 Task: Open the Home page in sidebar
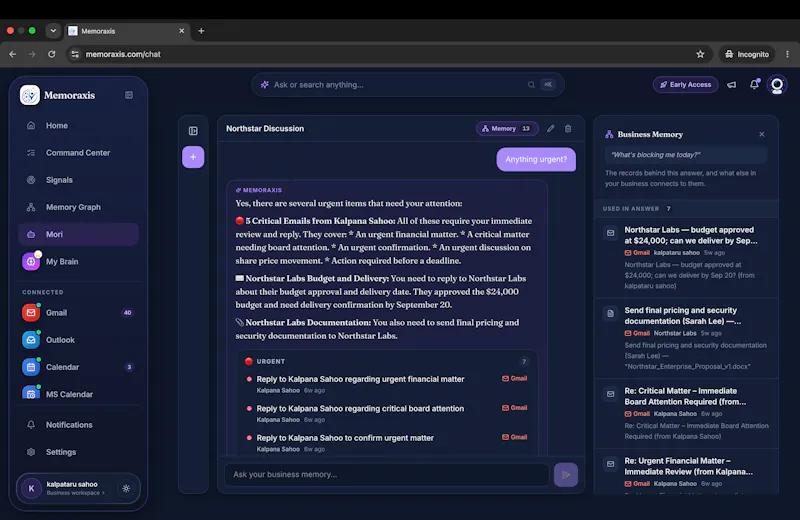click(x=78, y=126)
